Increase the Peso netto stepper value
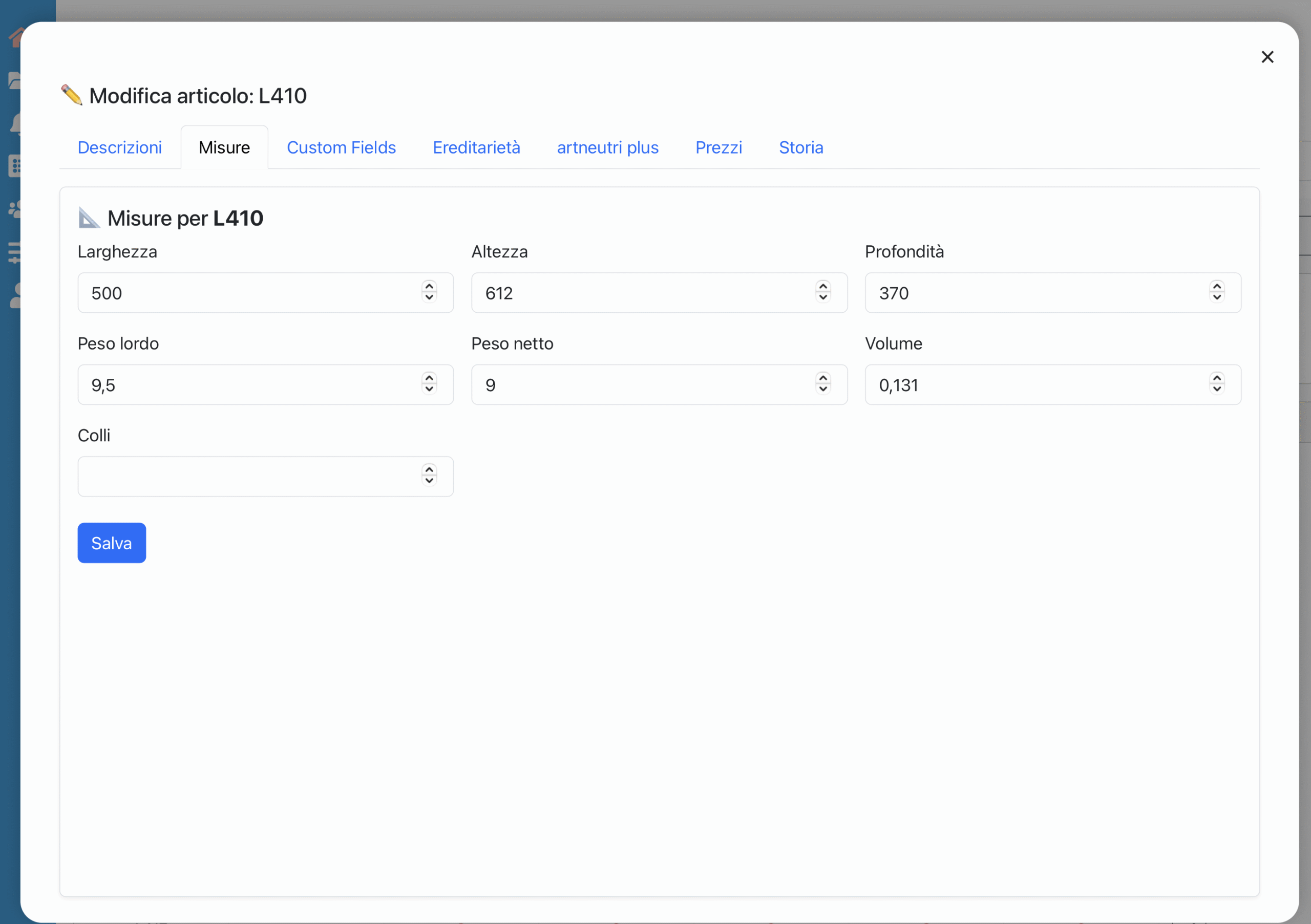The height and width of the screenshot is (924, 1311). pos(823,378)
